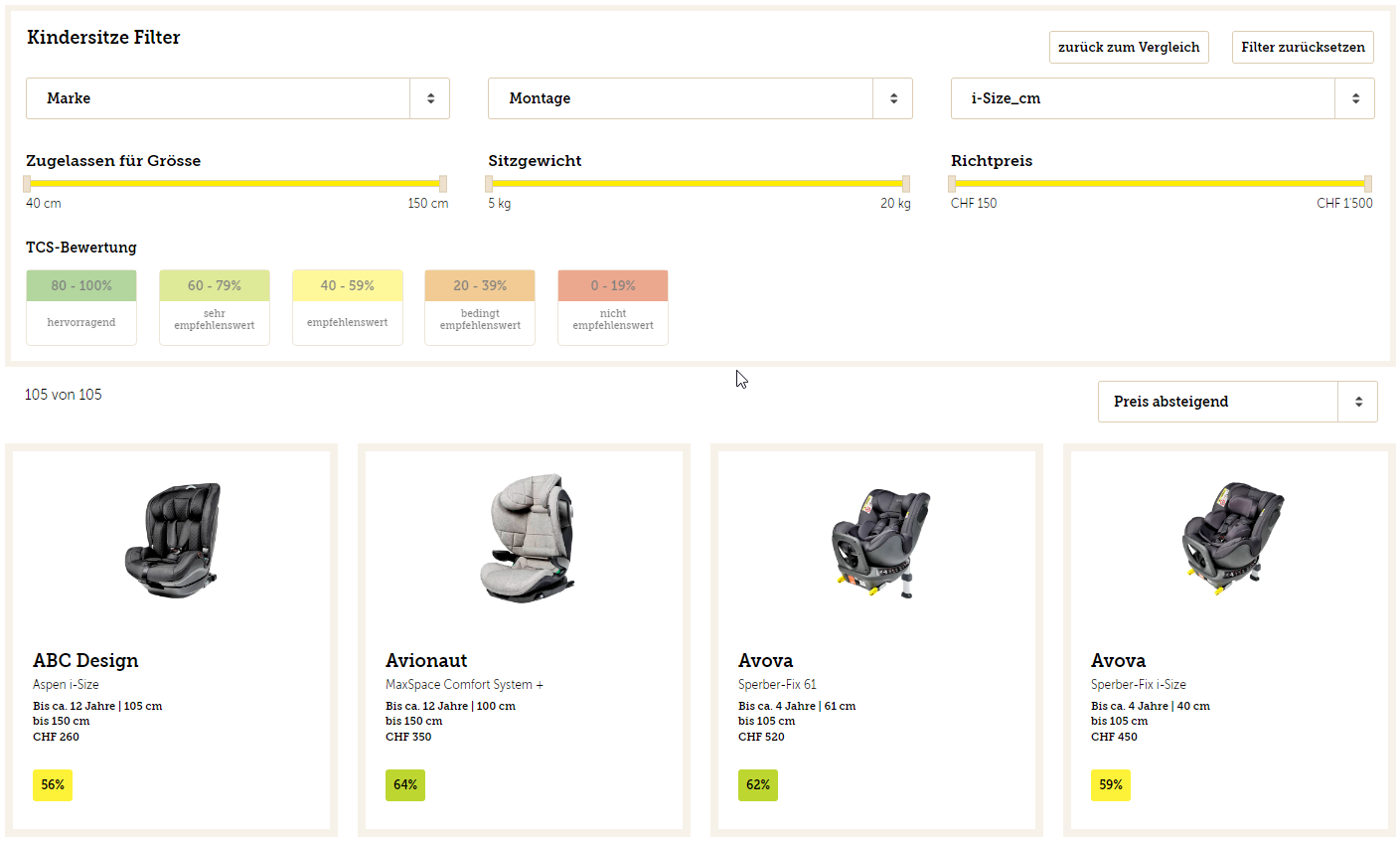Click the Aspen i-Size model name
The width and height of the screenshot is (1400, 843).
pos(66,685)
